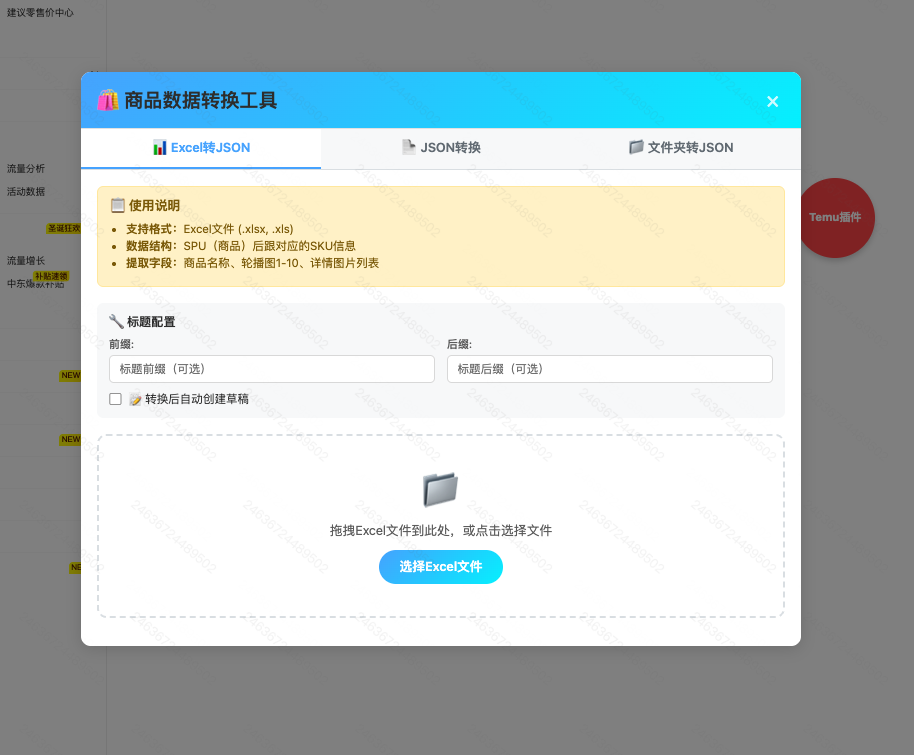Image resolution: width=914 pixels, height=755 pixels.
Task: Switch to the JSON转换 tab
Action: click(x=440, y=147)
